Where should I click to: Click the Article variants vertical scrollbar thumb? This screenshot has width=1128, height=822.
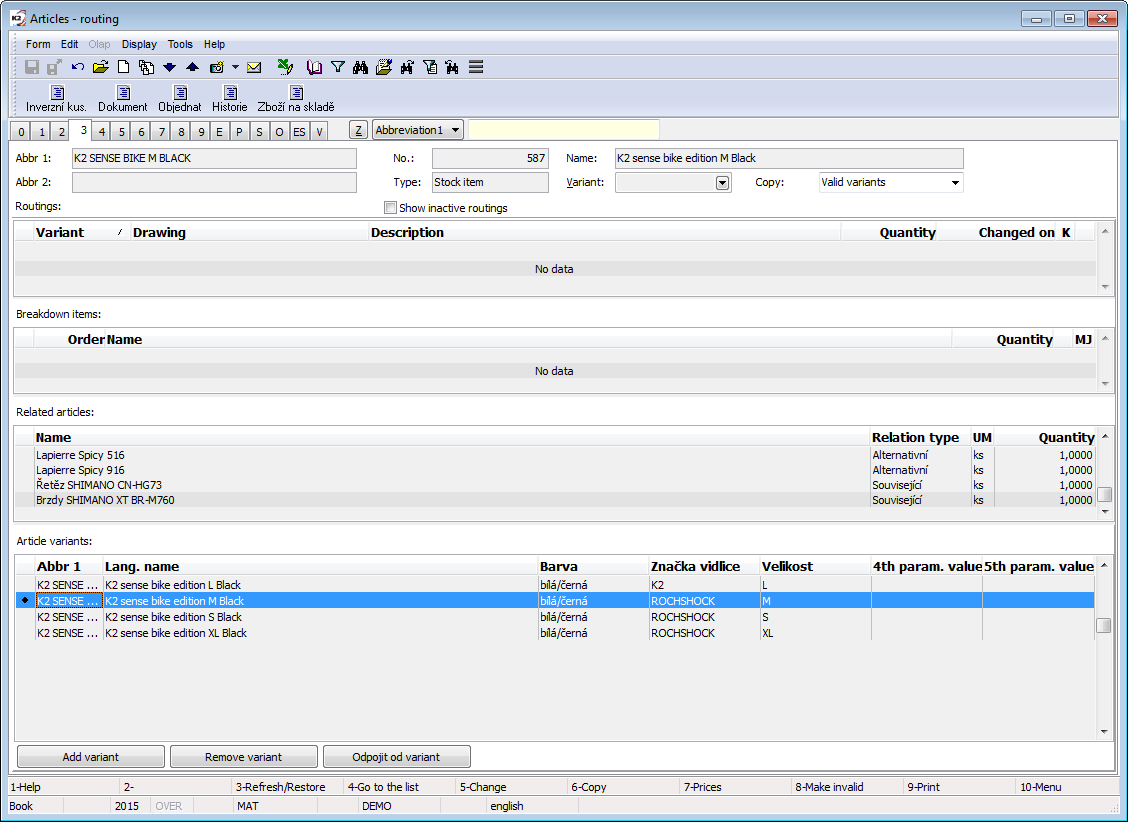[1104, 626]
